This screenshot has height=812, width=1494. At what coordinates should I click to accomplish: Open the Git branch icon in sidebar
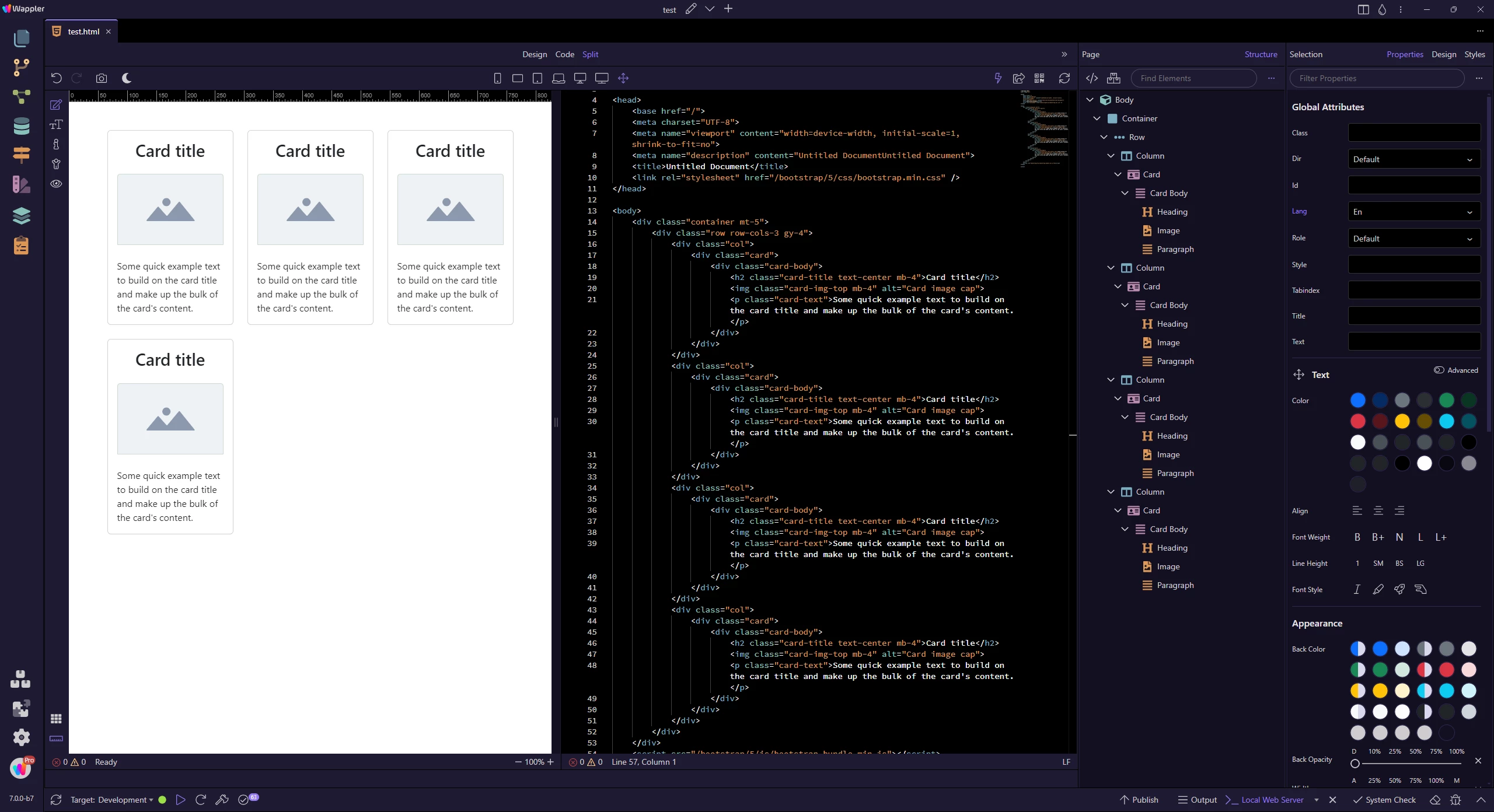pos(22,68)
